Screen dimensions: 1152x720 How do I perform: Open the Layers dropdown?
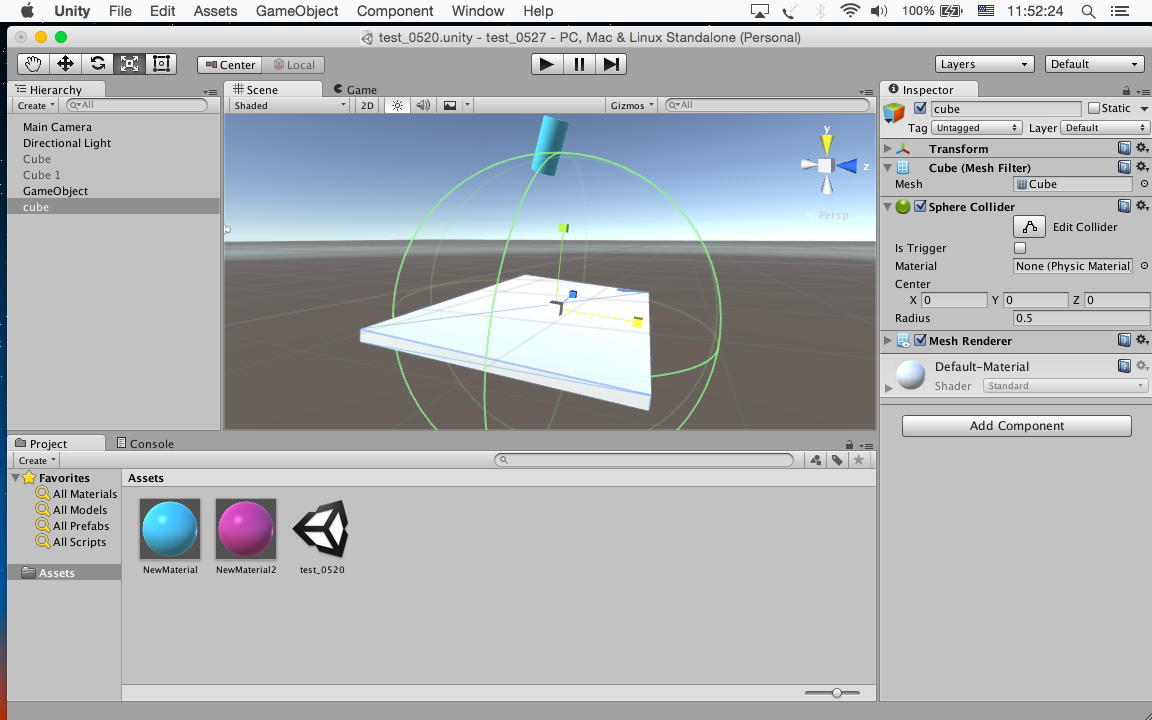click(984, 64)
